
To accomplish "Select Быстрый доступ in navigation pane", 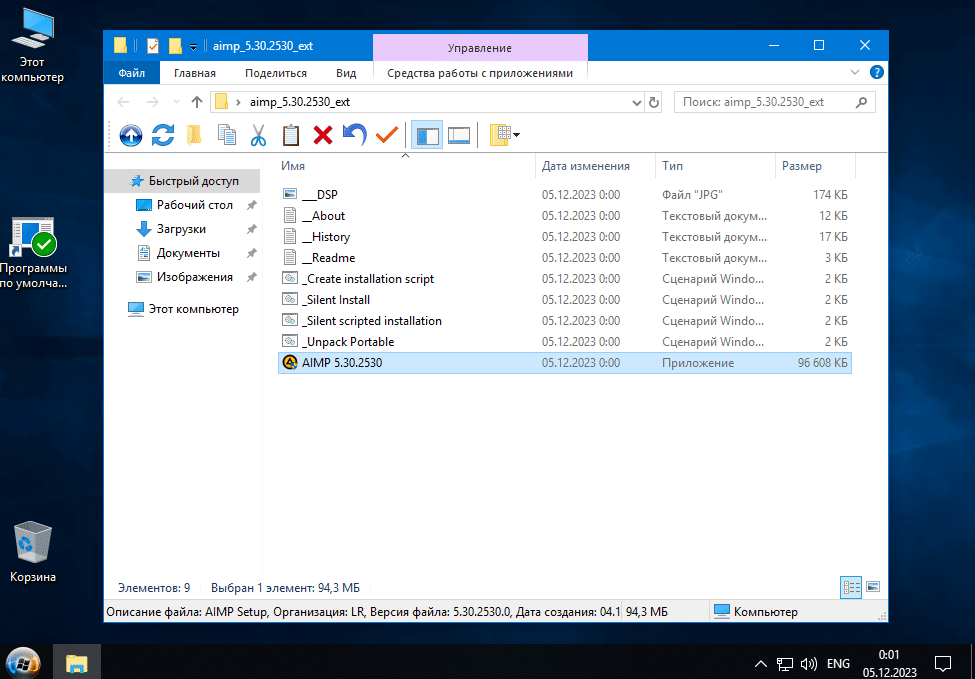I will 182,181.
